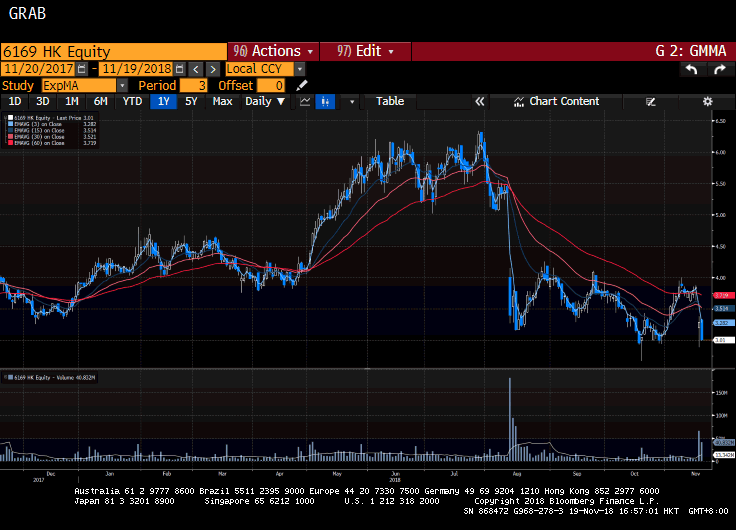
Task: Click the EMAVG (15) dark blue swatch
Action: coord(10,130)
